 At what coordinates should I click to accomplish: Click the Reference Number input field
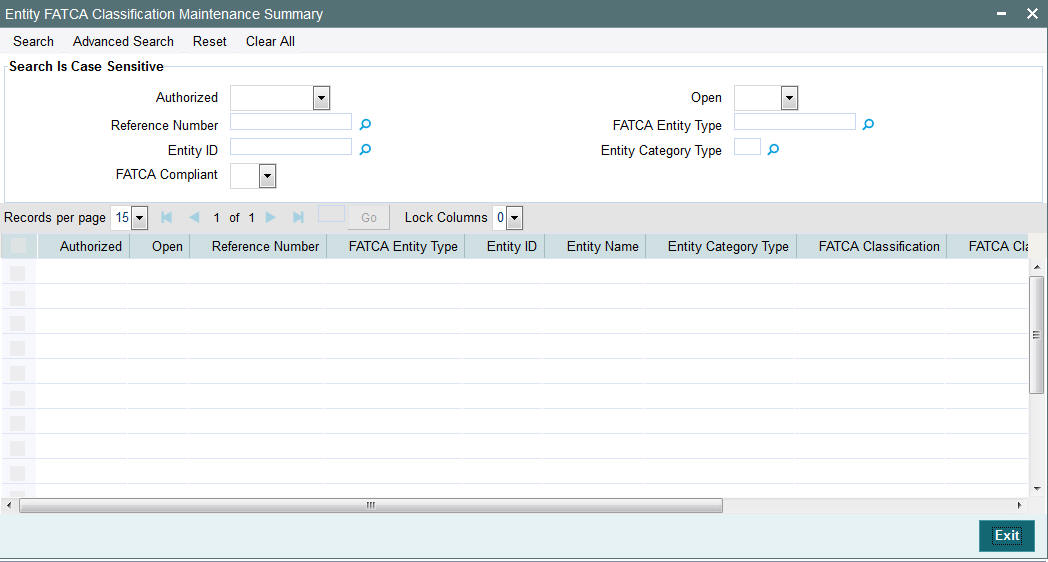tap(291, 122)
